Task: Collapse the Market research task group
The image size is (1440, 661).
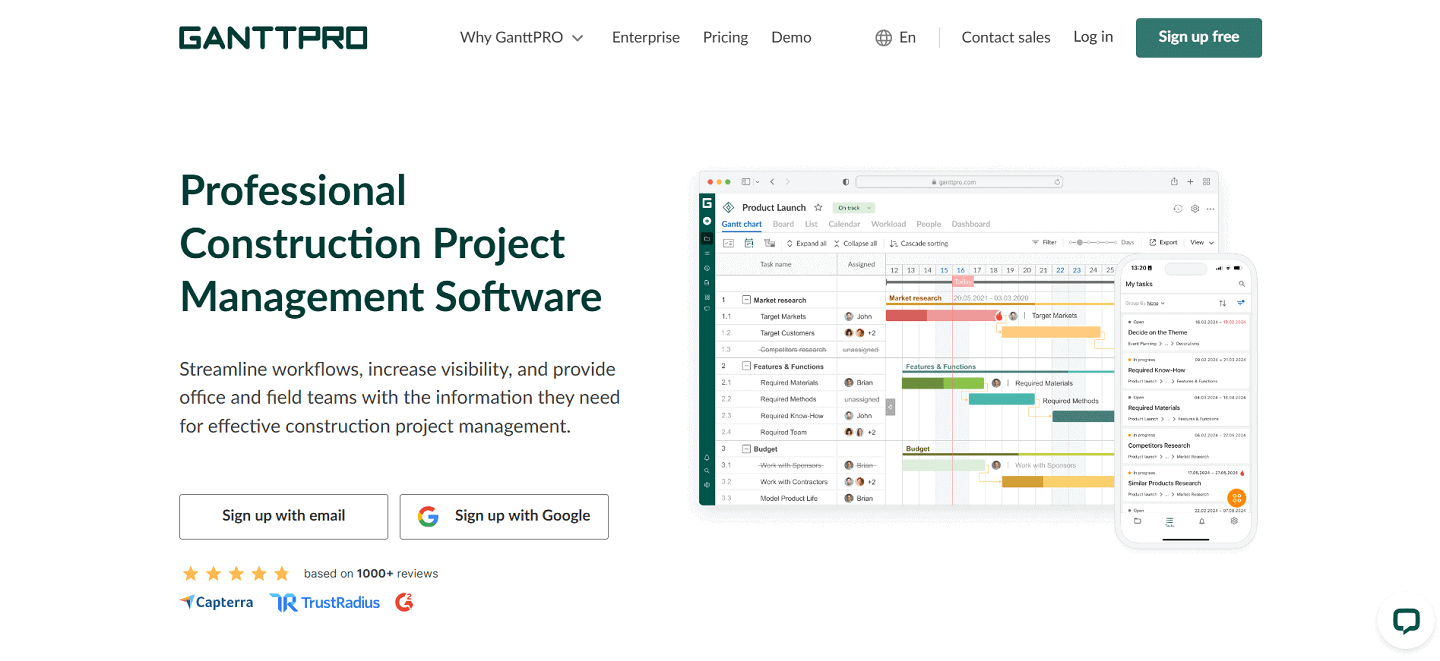Action: coord(745,299)
